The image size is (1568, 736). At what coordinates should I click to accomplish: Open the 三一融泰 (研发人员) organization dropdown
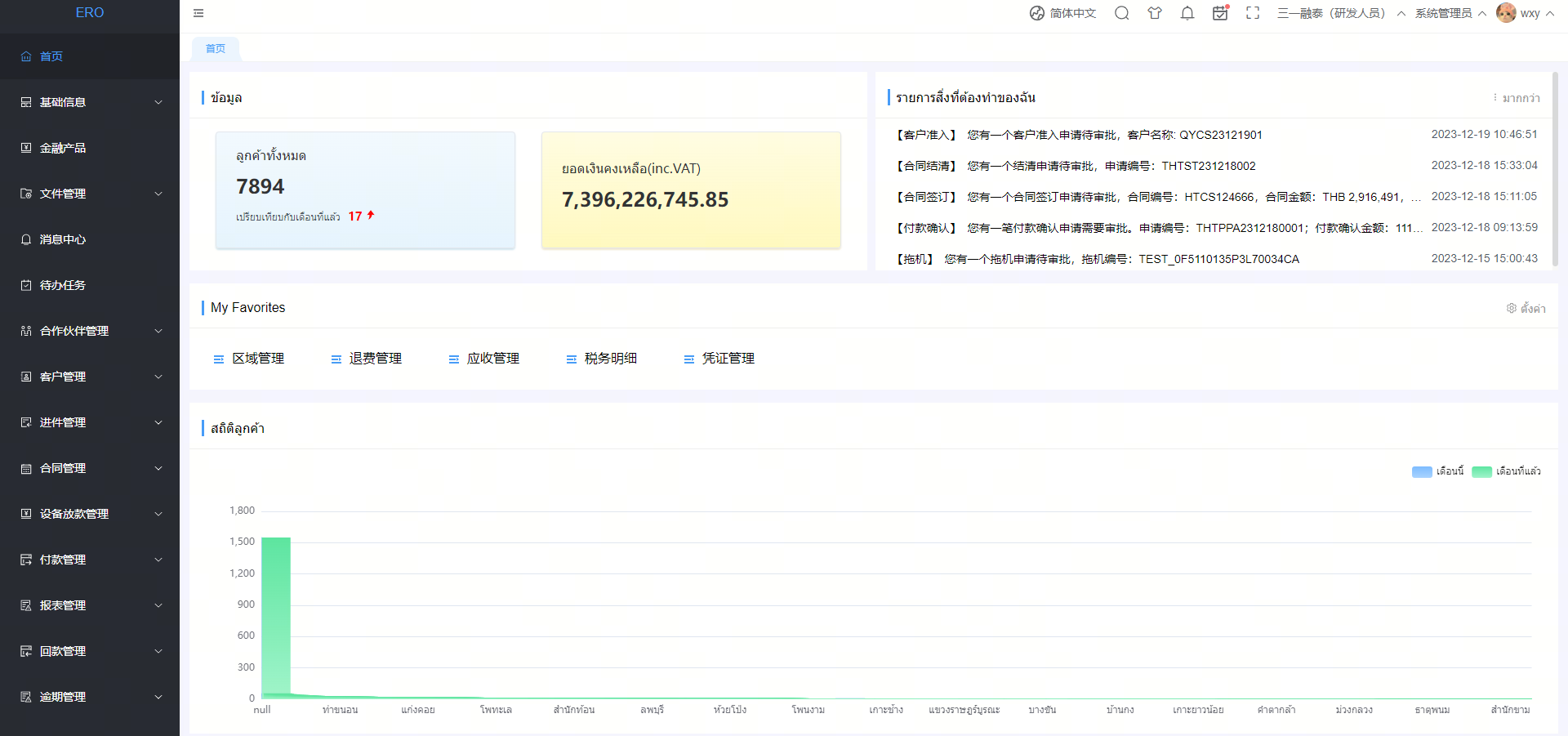1342,13
